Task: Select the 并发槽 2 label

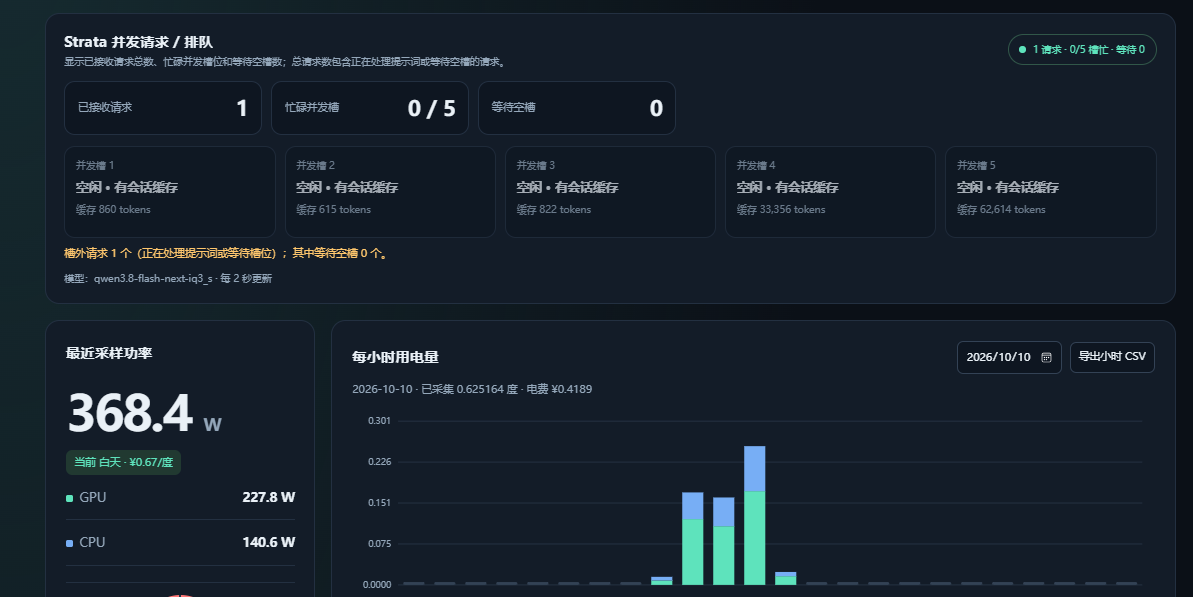Action: pyautogui.click(x=316, y=165)
